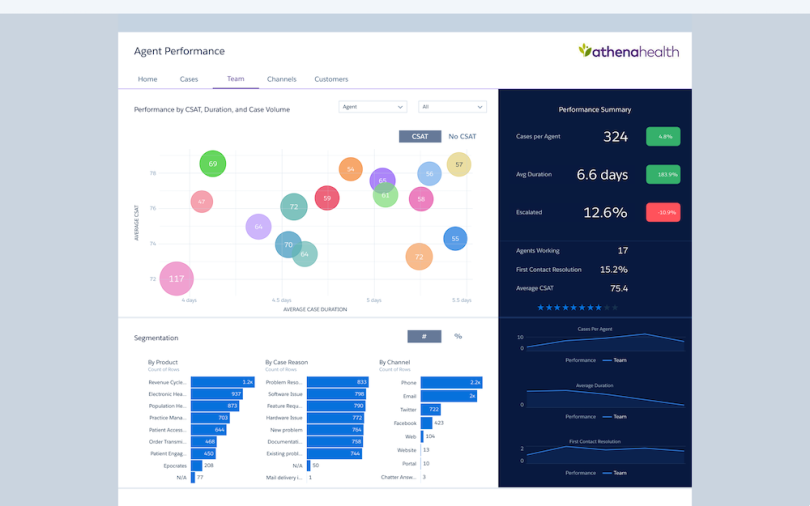Click the magenta 58 bubble

click(x=421, y=199)
